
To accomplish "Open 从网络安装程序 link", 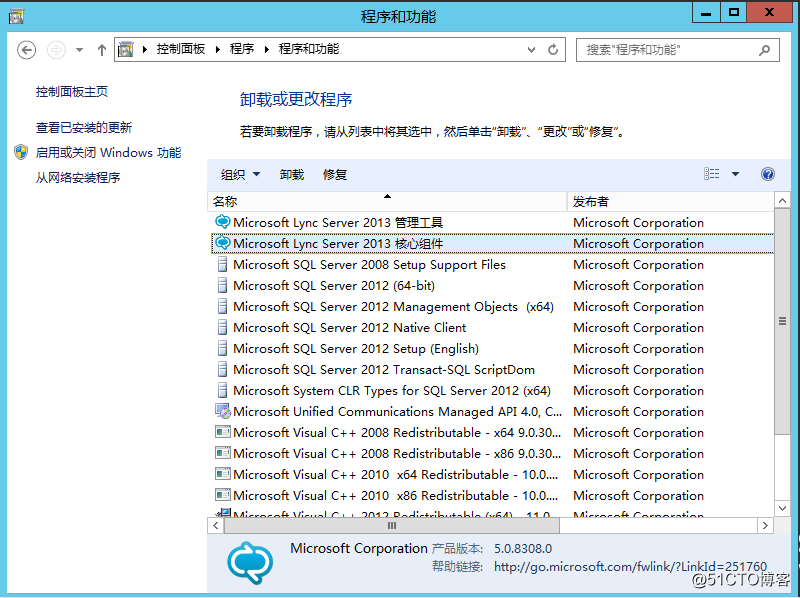I will point(78,178).
